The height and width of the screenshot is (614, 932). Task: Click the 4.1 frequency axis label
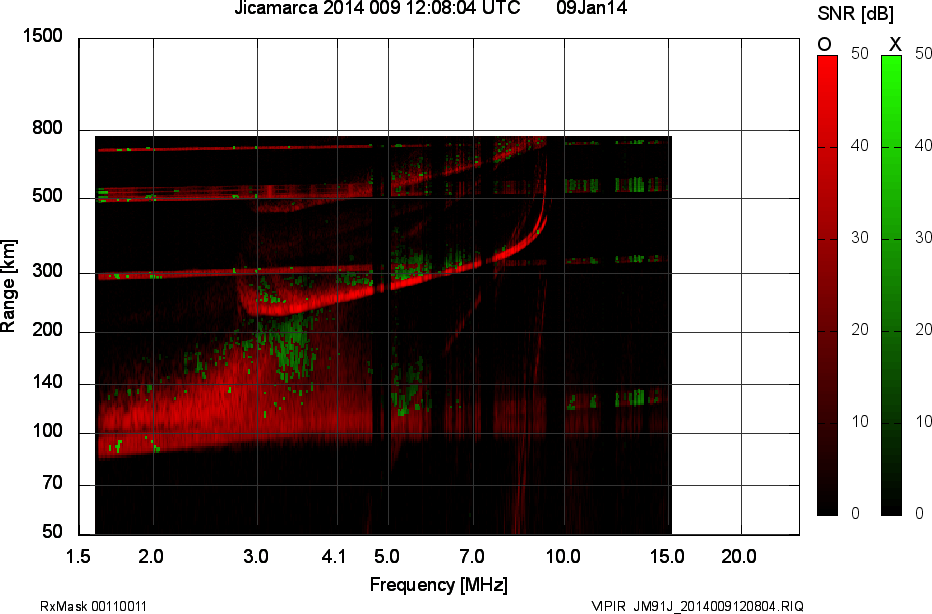tap(333, 557)
